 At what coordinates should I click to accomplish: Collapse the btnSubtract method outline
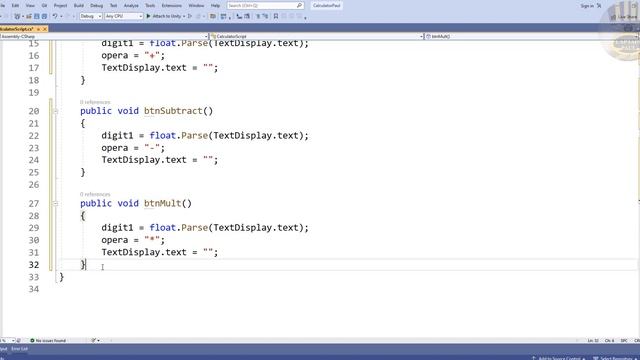click(56, 111)
